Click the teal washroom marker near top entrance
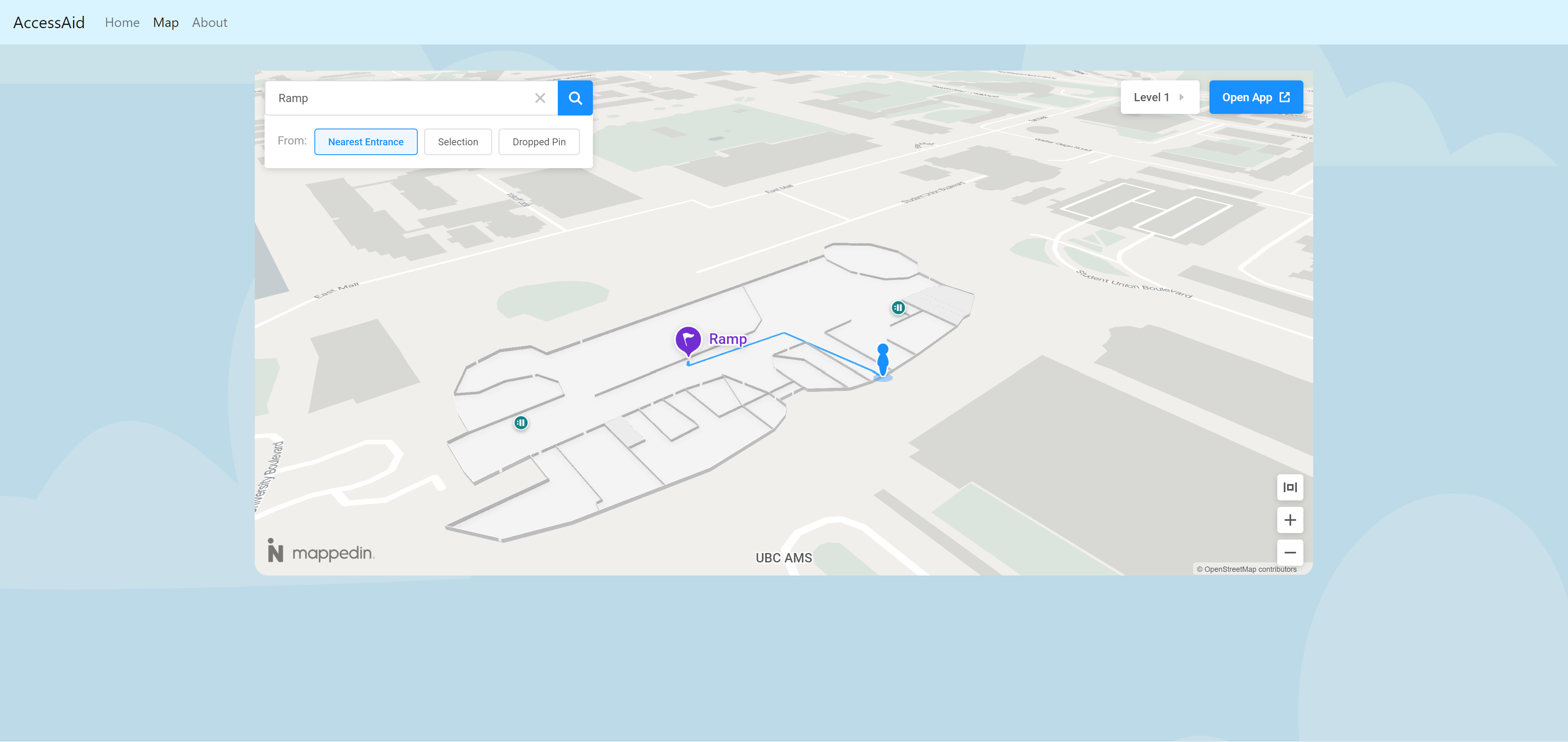Image resolution: width=1568 pixels, height=742 pixels. 898,308
